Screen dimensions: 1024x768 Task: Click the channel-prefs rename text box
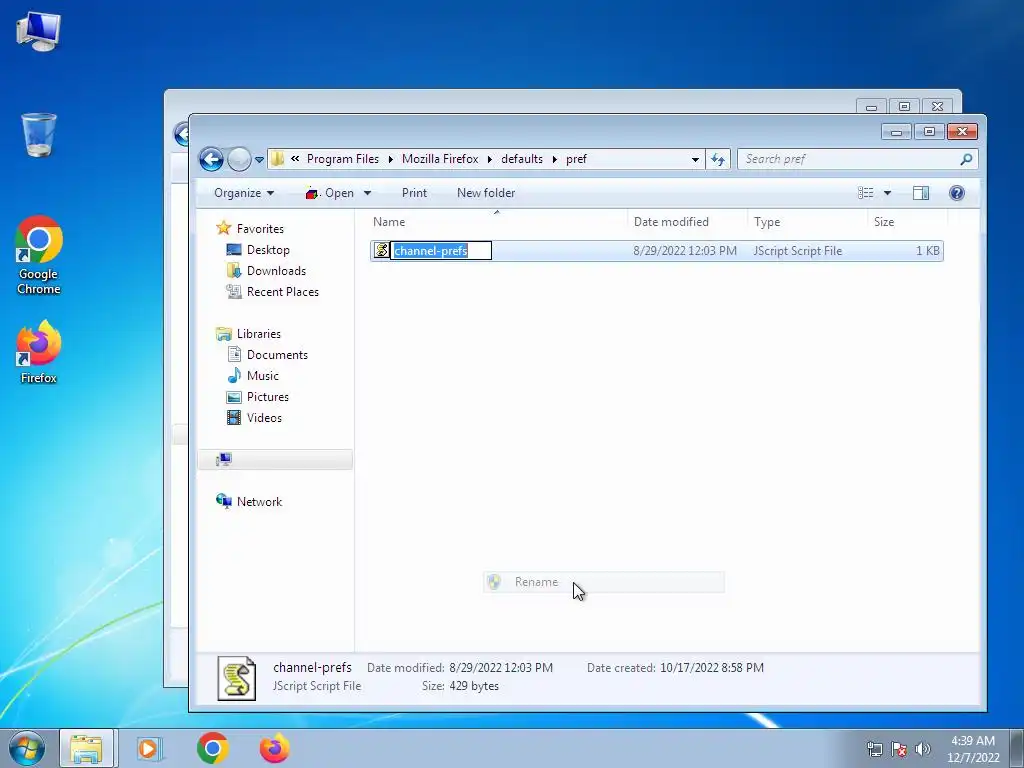click(441, 251)
